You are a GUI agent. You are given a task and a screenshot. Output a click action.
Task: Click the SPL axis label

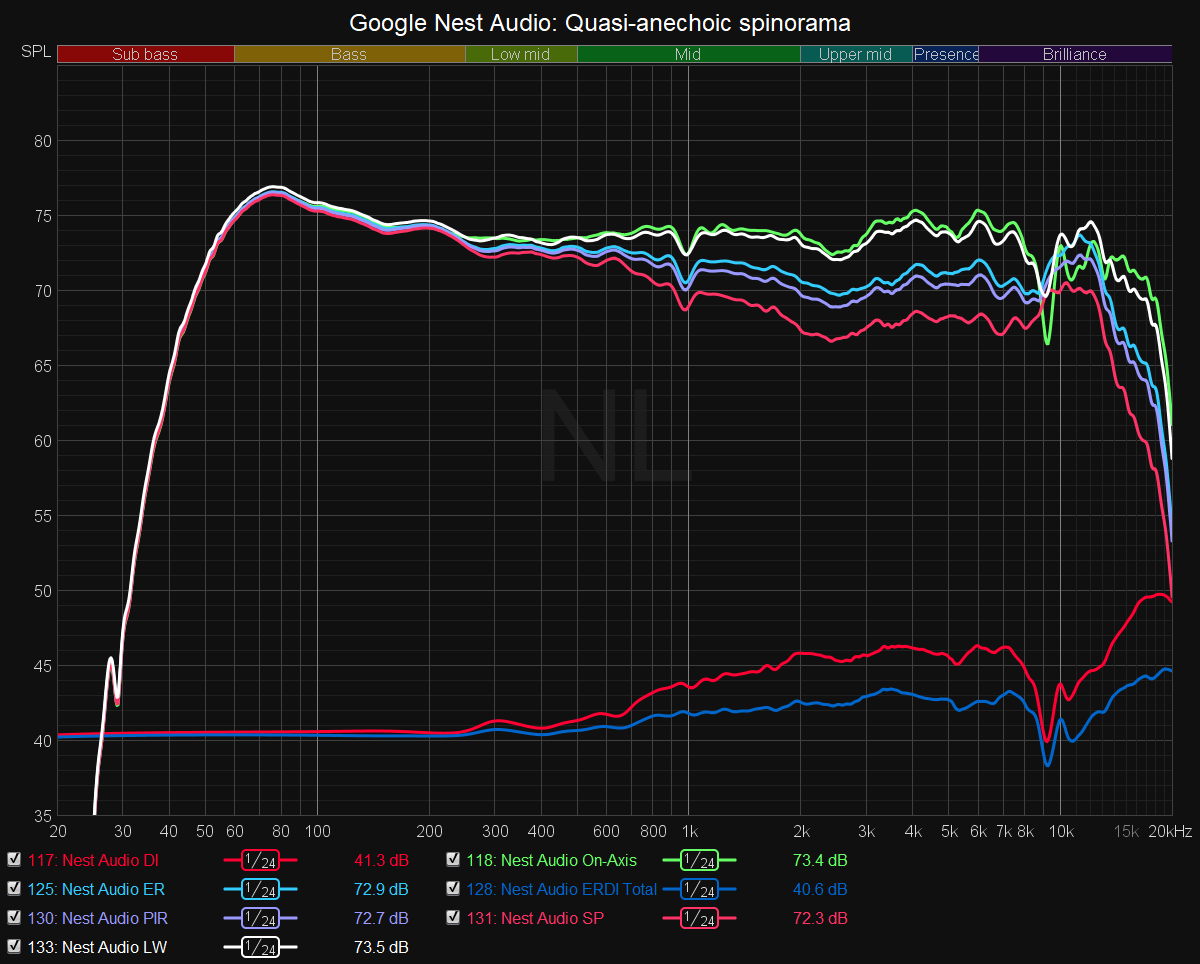[35, 52]
